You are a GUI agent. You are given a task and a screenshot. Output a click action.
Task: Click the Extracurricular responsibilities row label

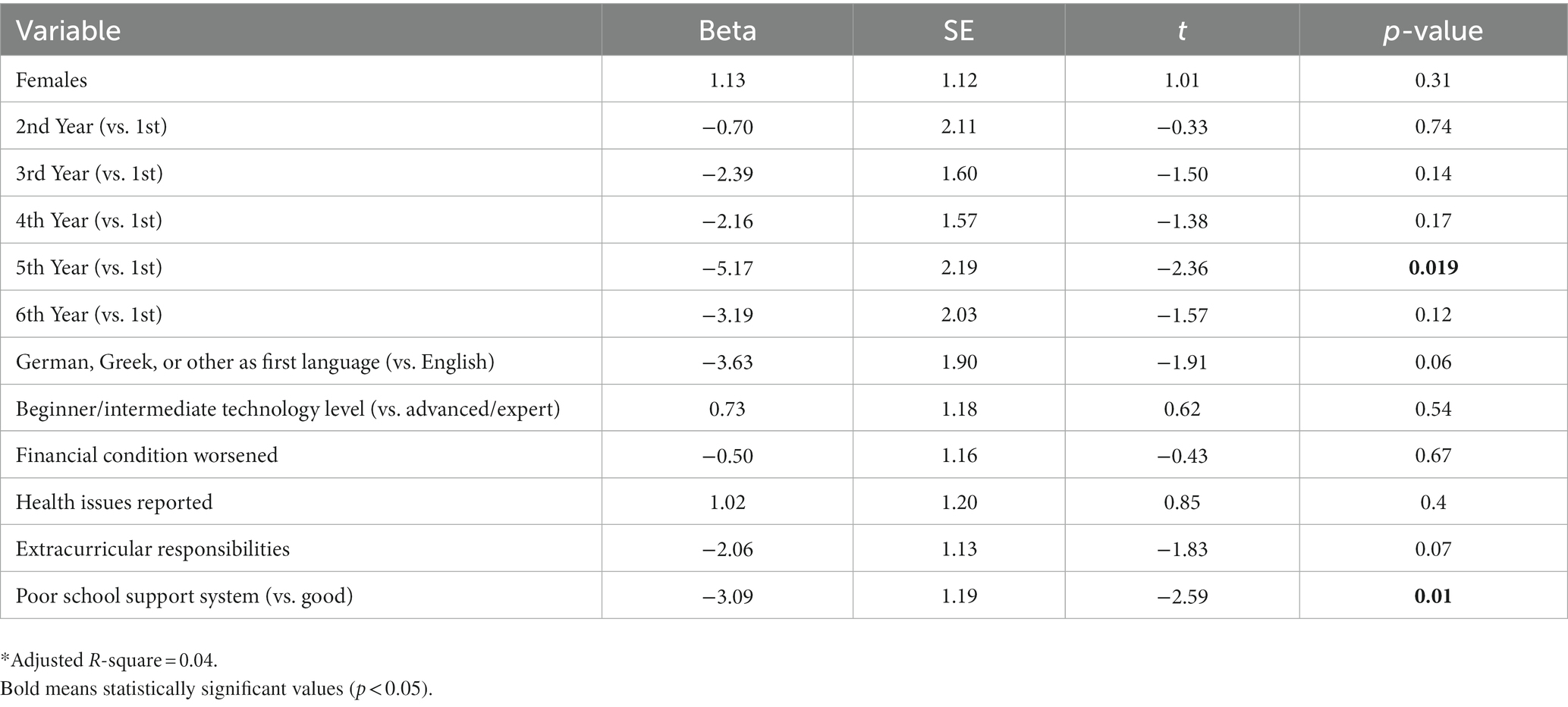point(152,548)
